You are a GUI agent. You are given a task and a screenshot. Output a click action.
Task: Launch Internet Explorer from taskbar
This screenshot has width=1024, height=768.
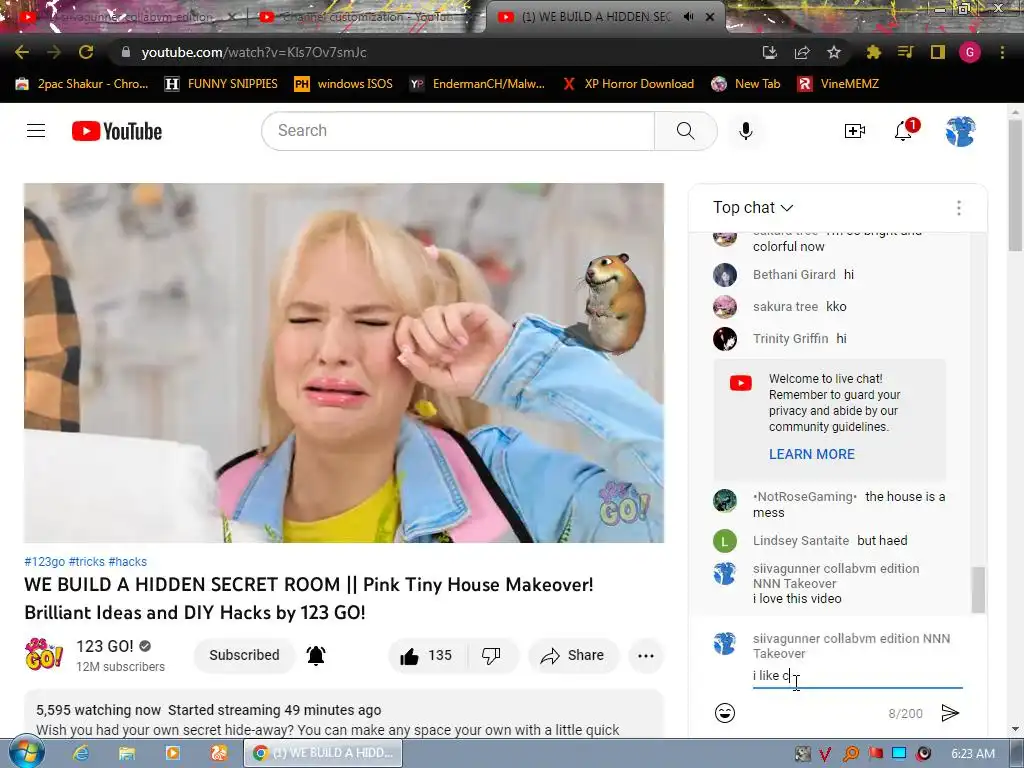[81, 754]
